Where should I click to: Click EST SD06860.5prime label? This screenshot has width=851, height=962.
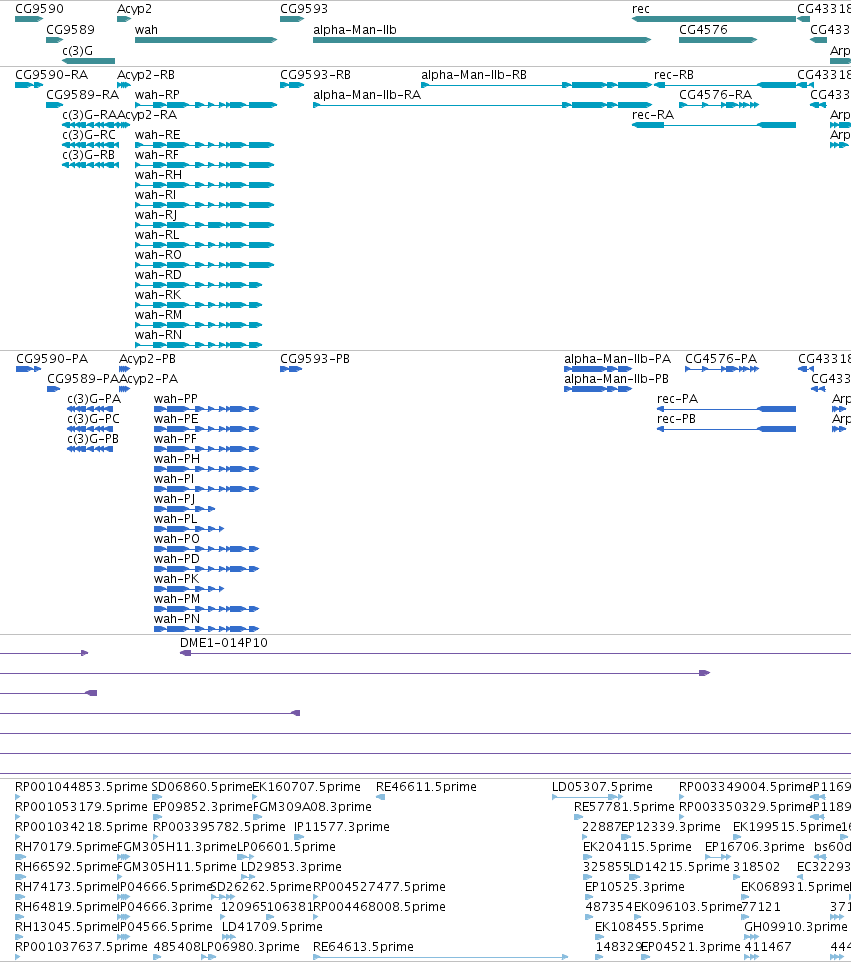tap(202, 787)
